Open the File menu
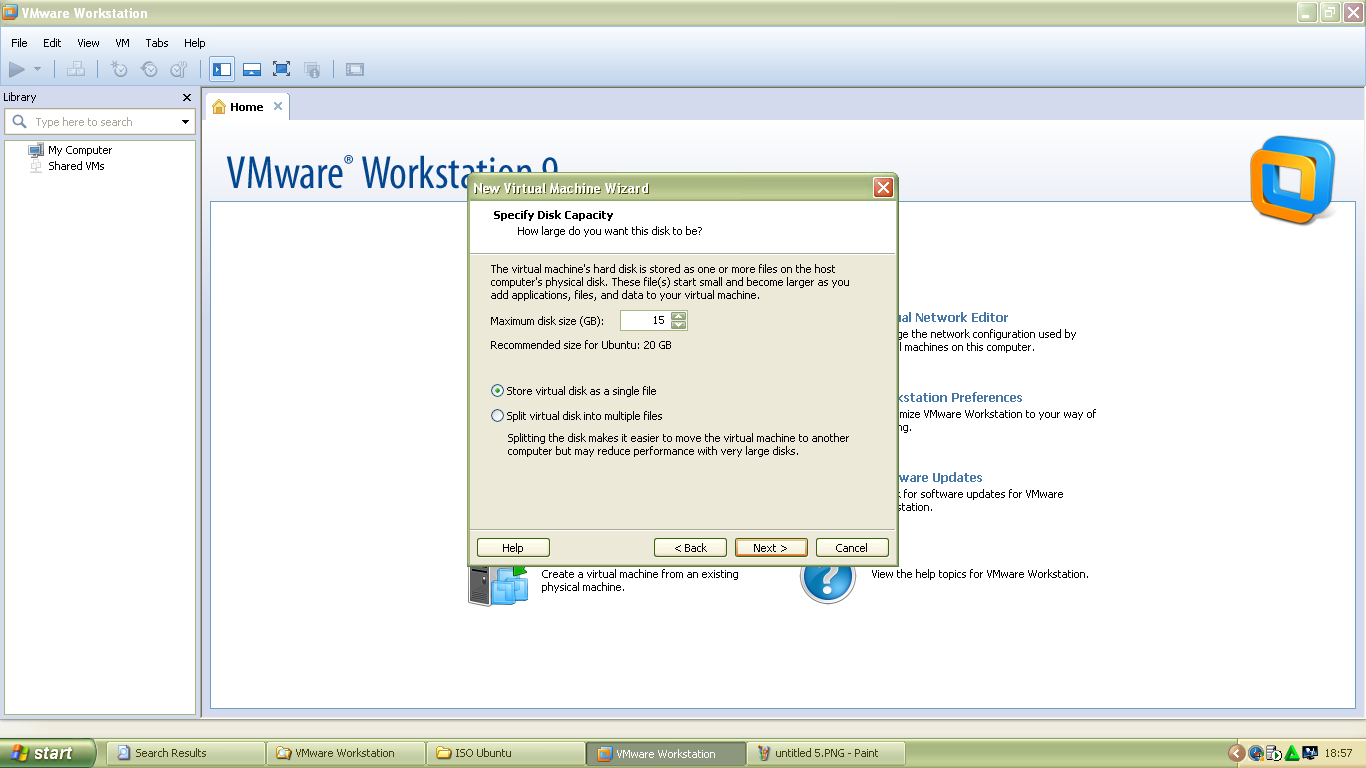Viewport: 1366px width, 768px height. point(19,43)
